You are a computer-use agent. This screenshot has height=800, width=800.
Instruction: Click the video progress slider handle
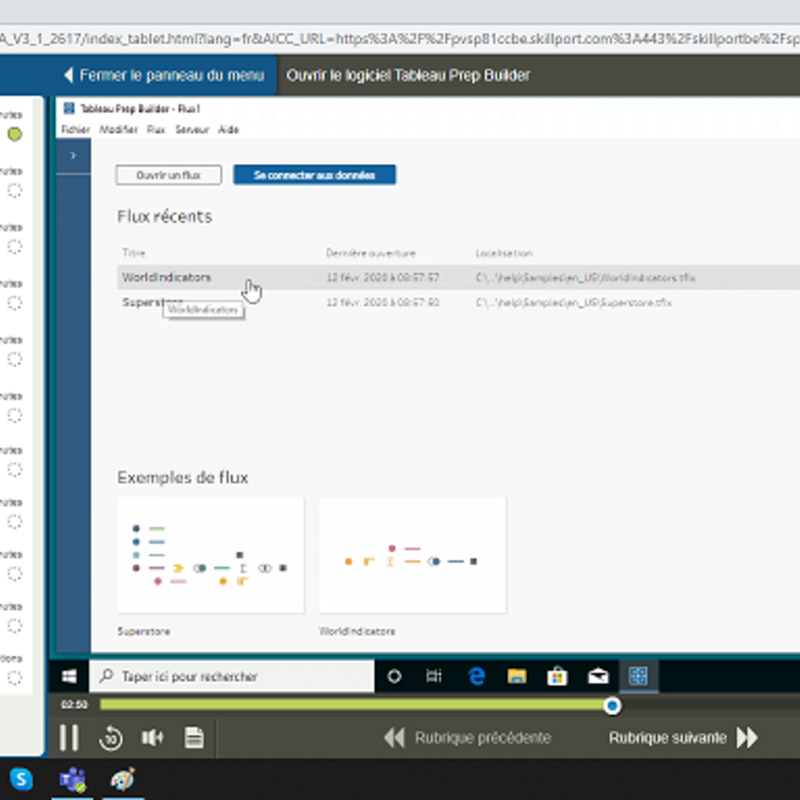(x=612, y=706)
